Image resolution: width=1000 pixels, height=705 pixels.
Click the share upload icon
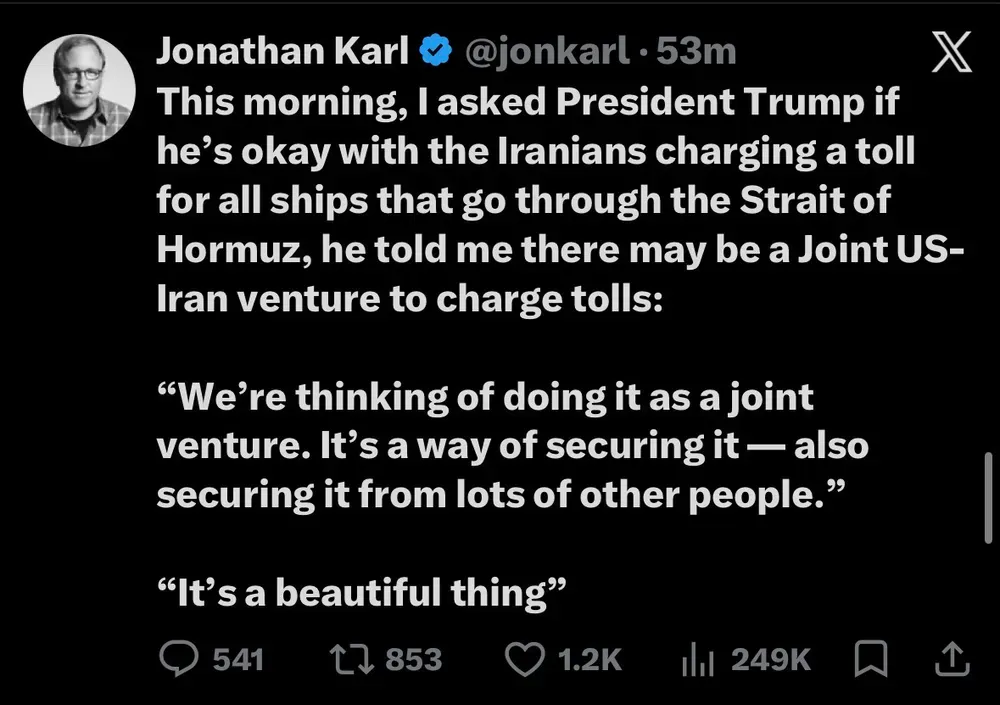pos(951,659)
